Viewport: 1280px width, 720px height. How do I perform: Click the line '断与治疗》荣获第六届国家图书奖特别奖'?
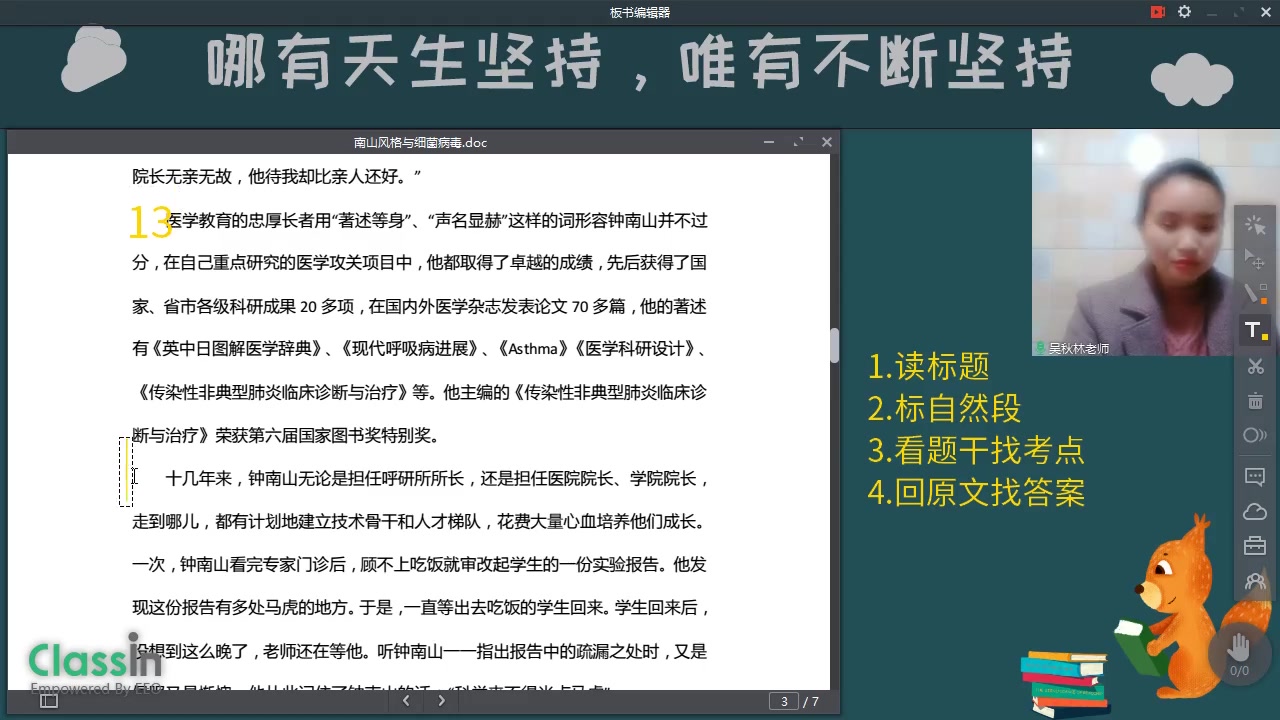click(286, 436)
